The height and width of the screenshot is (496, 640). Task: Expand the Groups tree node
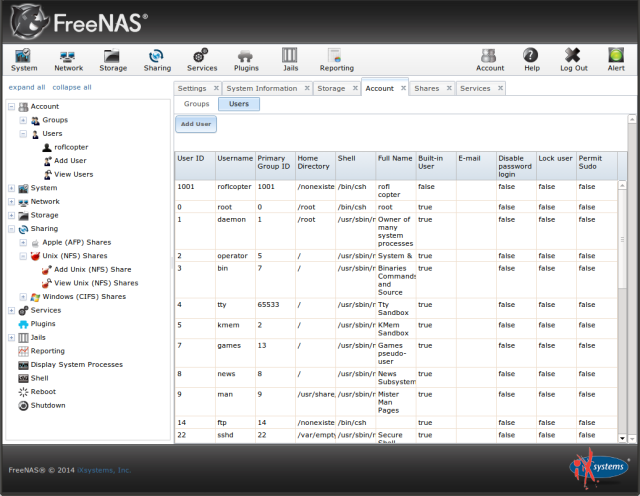pos(23,120)
